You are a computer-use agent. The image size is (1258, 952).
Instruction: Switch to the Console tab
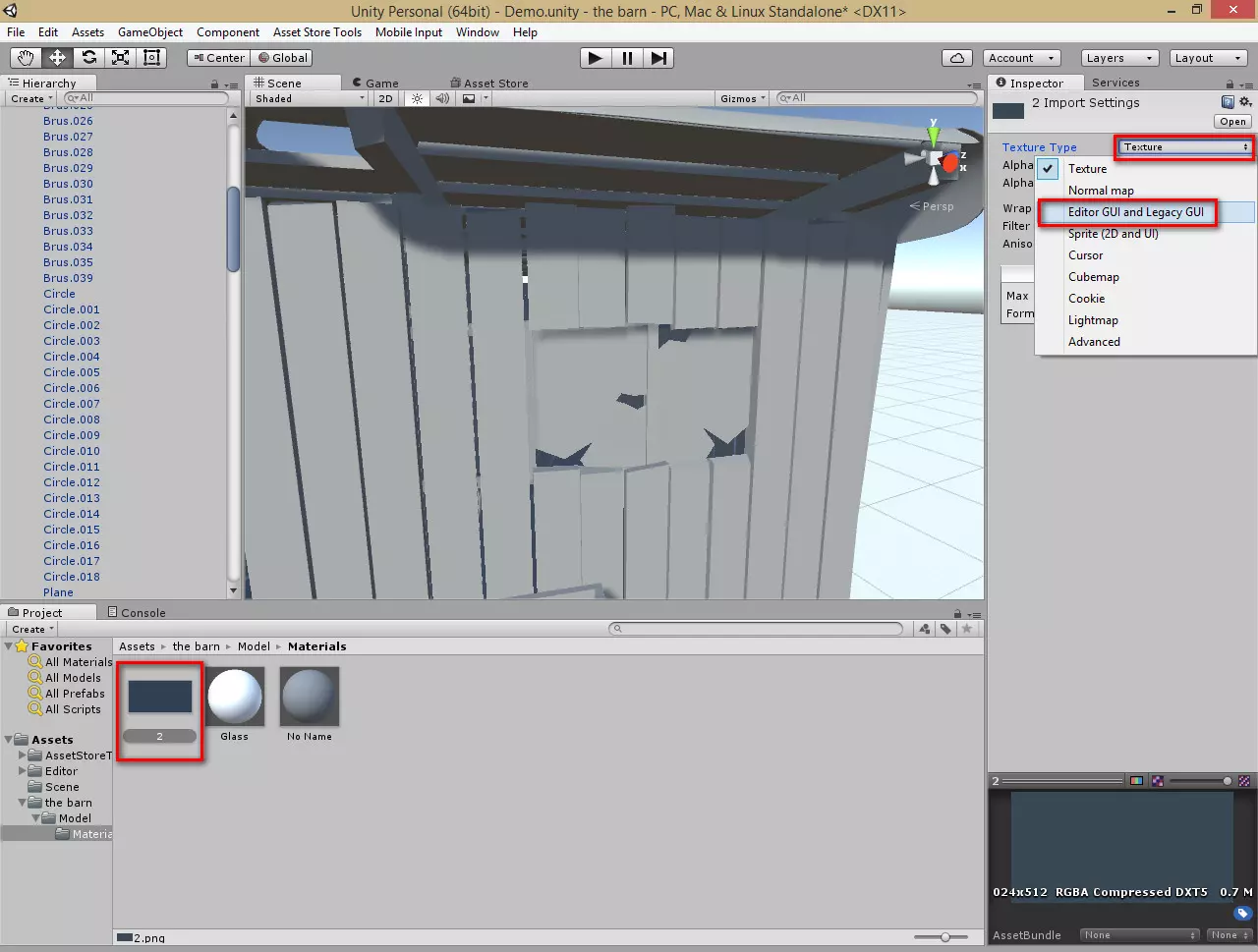(x=137, y=612)
